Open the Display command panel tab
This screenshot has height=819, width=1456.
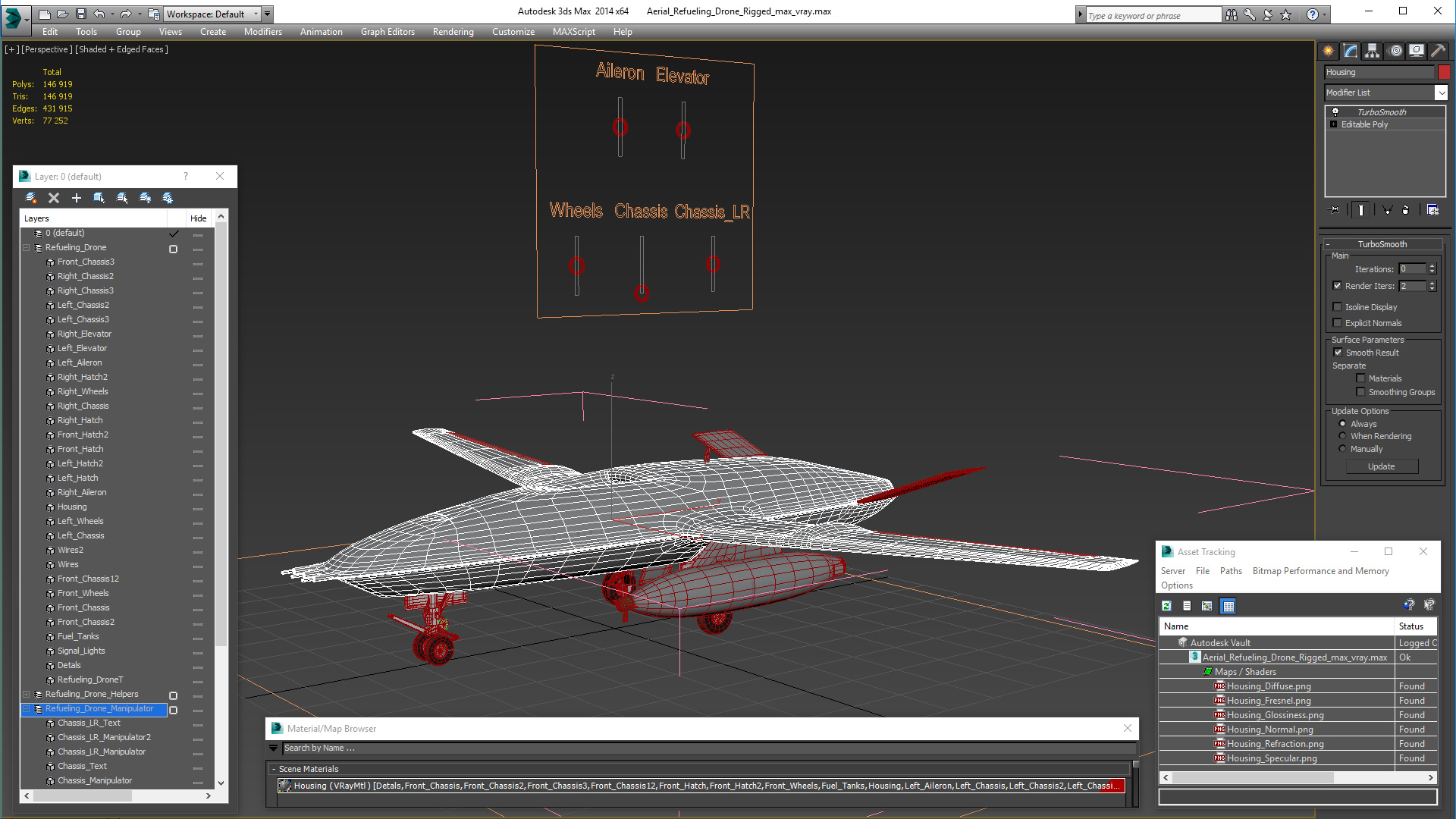pos(1417,51)
